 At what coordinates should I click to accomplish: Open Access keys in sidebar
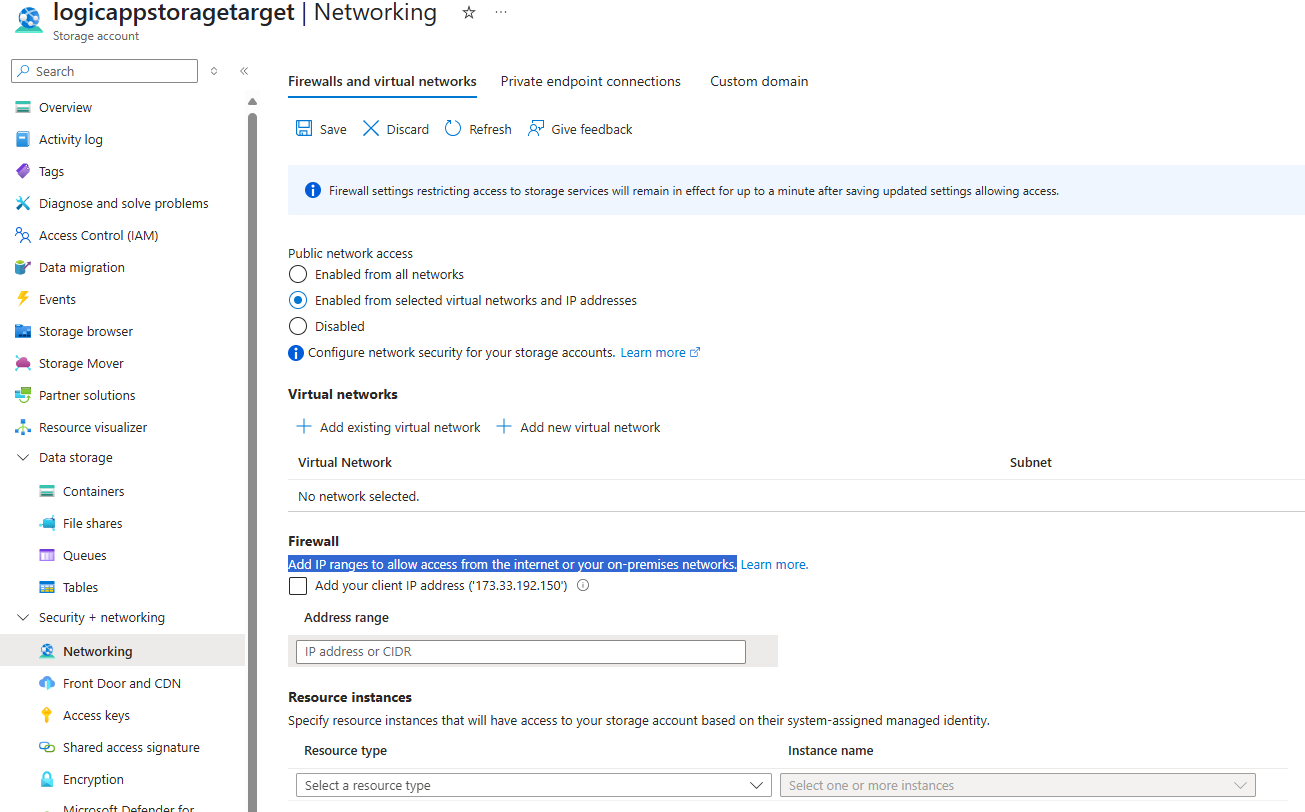96,715
